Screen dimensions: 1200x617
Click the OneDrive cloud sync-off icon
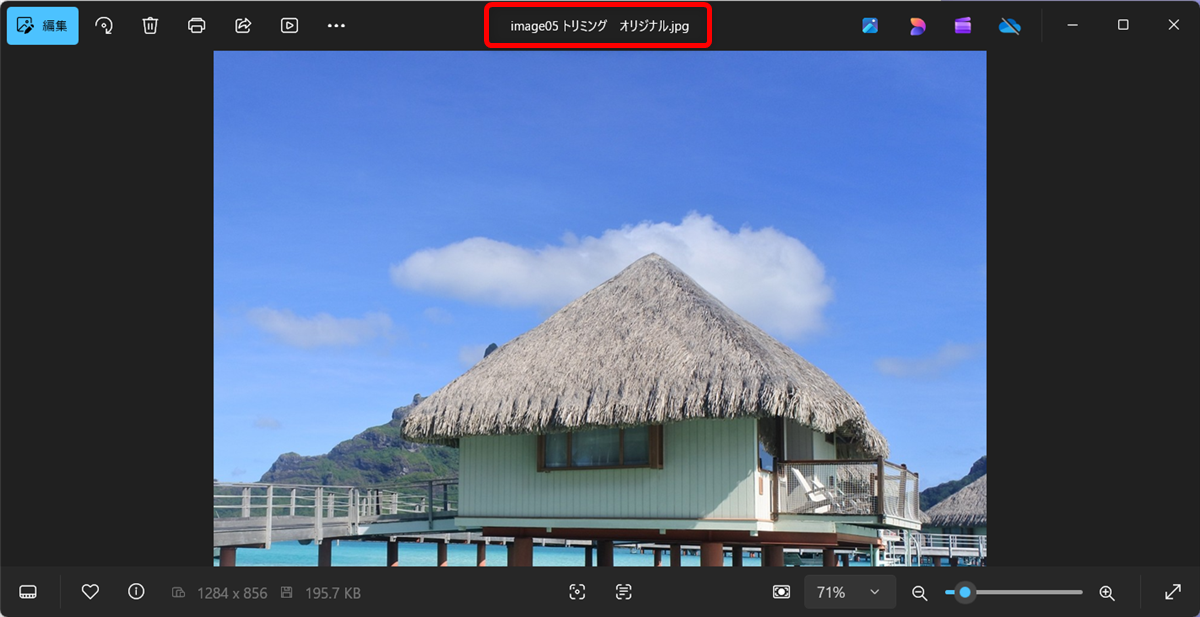tap(1010, 26)
